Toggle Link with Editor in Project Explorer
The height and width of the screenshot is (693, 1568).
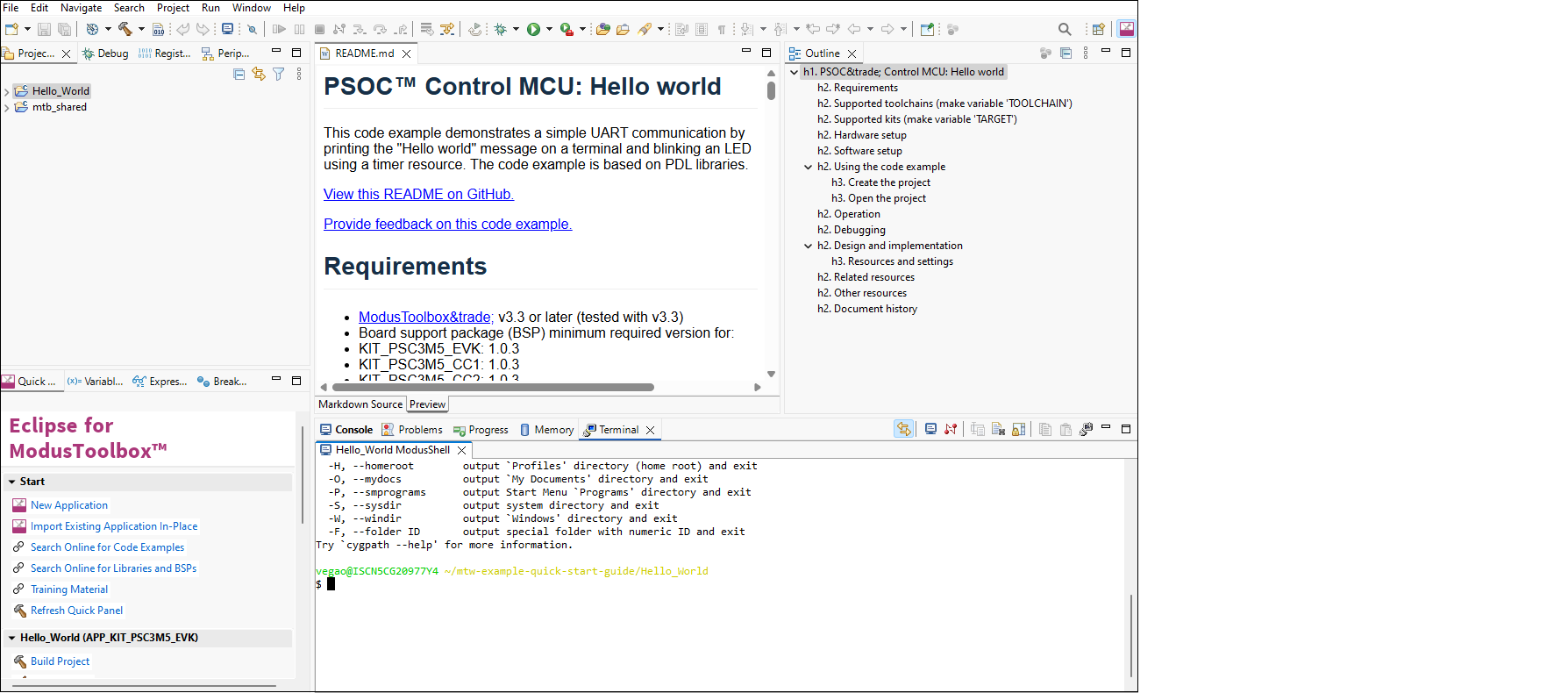pos(259,75)
